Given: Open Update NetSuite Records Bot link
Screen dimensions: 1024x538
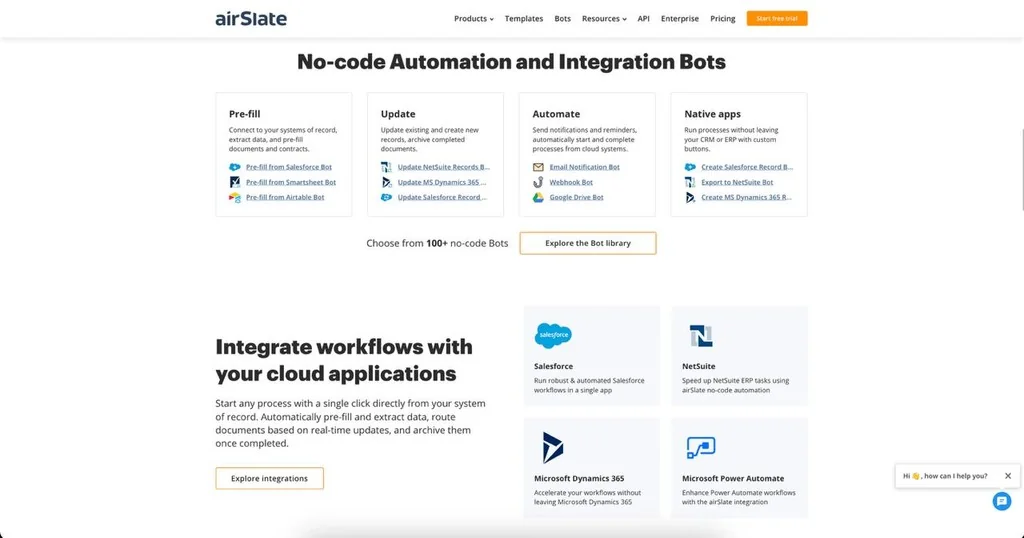Looking at the screenshot, I should point(443,167).
